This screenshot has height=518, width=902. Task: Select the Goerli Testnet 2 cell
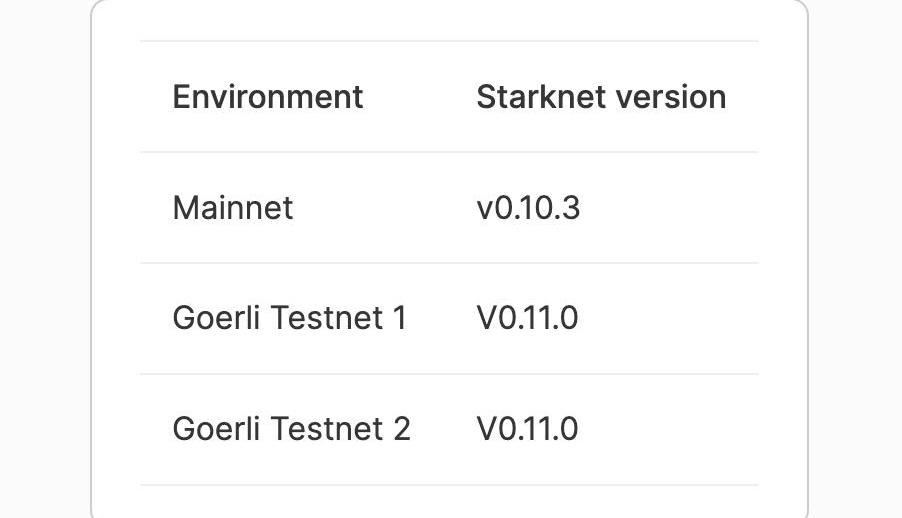[291, 429]
